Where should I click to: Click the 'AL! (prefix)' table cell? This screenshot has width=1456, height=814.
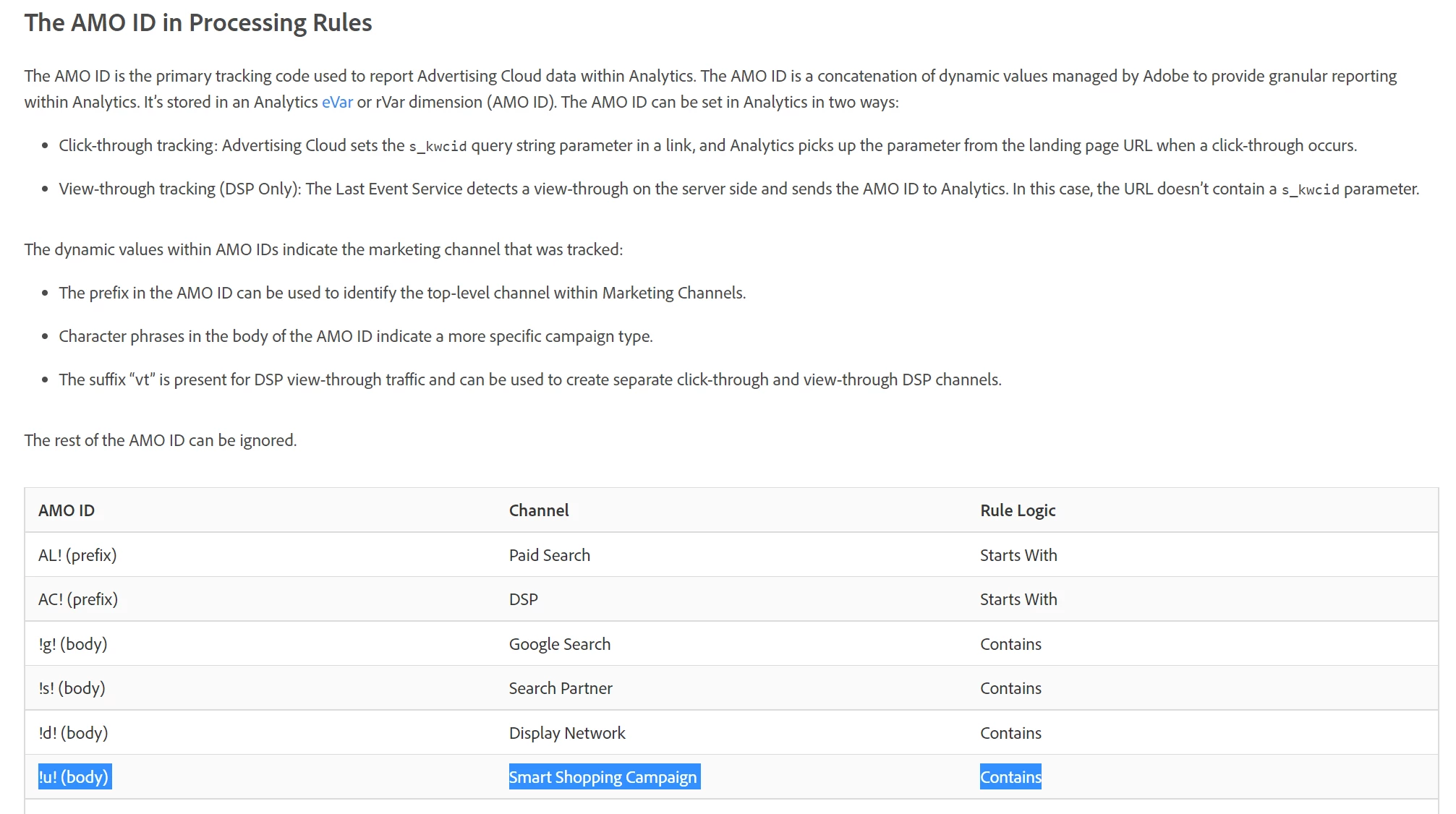click(77, 555)
